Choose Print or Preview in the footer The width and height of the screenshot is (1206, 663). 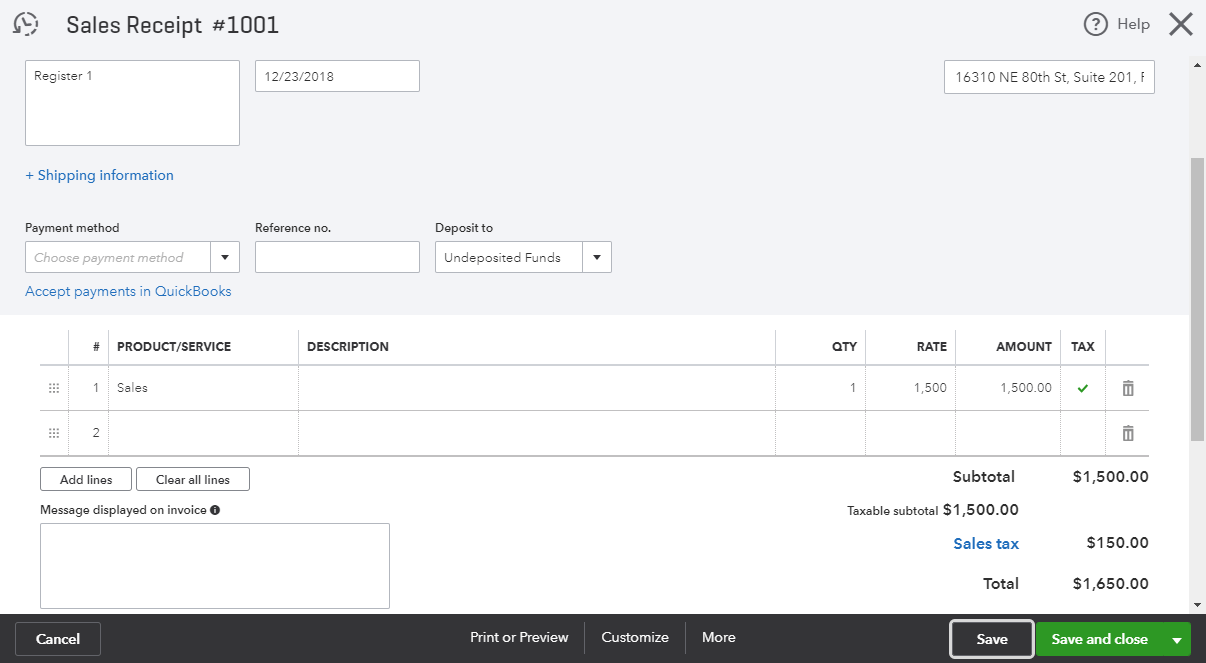tap(519, 638)
